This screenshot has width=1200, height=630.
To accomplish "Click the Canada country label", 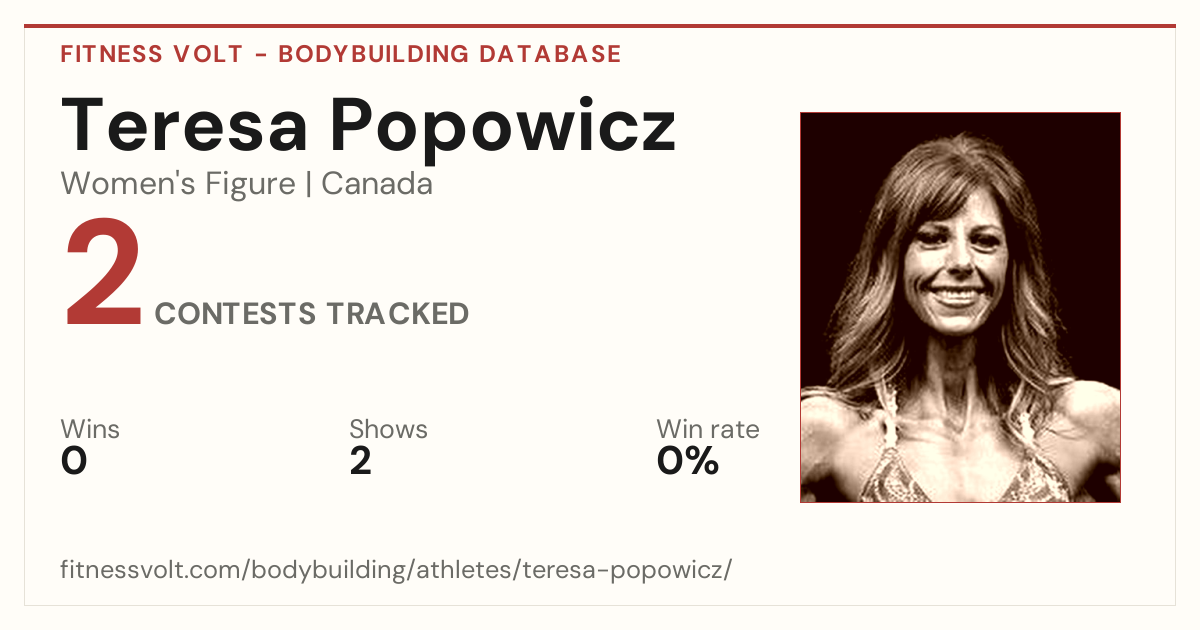I will pyautogui.click(x=377, y=184).
